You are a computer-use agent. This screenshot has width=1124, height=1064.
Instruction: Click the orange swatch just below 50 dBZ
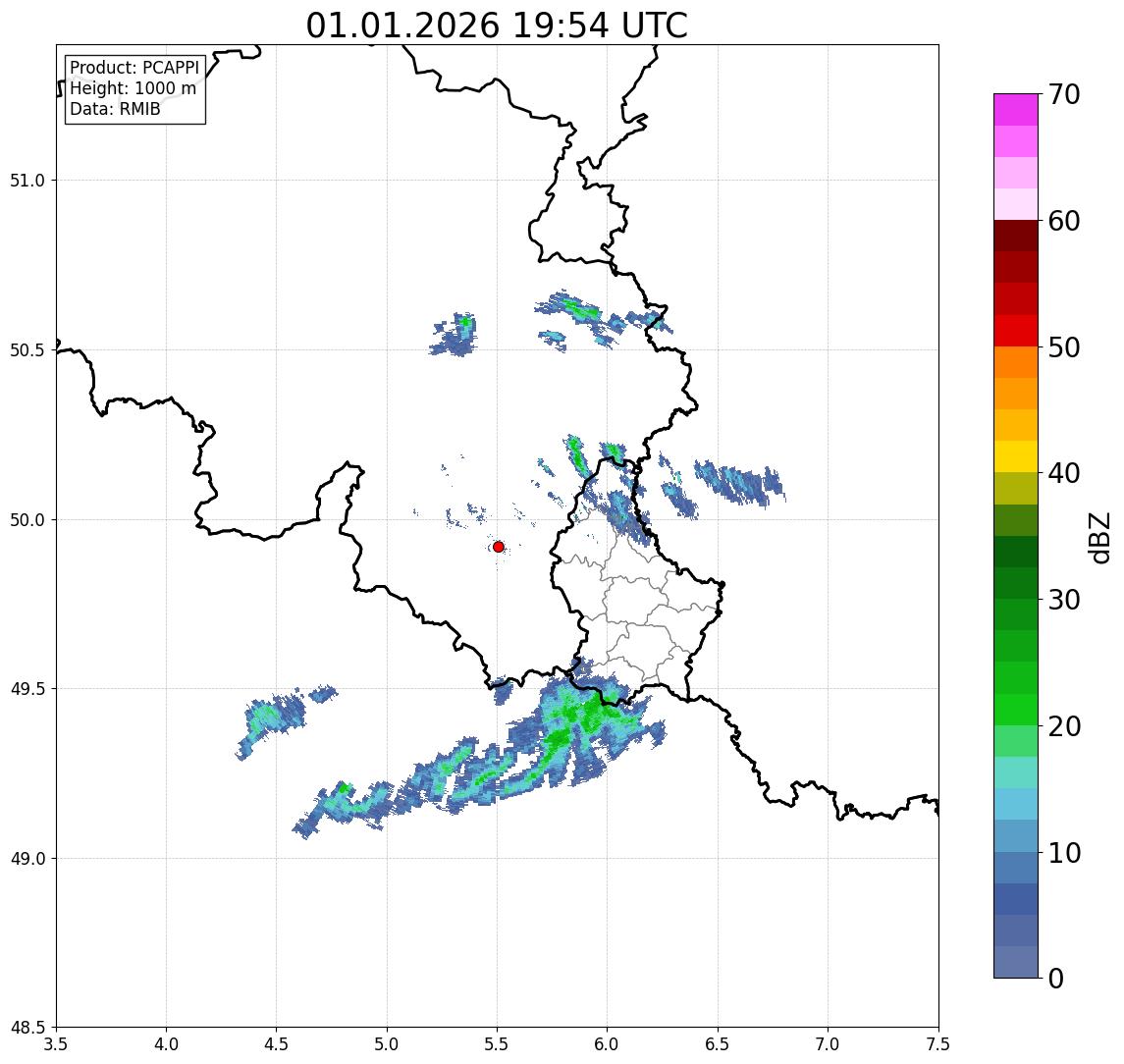point(1016,362)
